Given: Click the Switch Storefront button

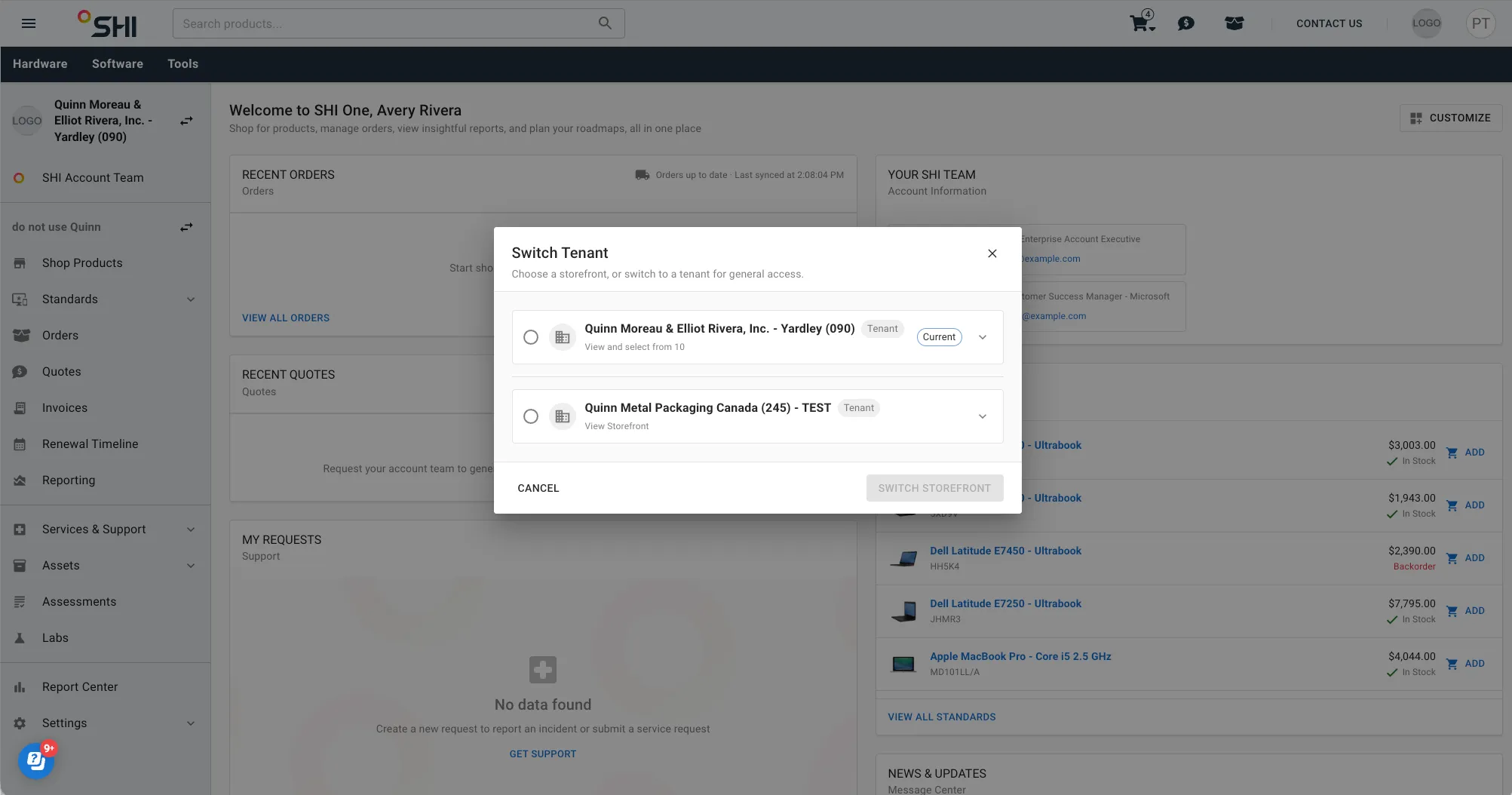Looking at the screenshot, I should (934, 488).
